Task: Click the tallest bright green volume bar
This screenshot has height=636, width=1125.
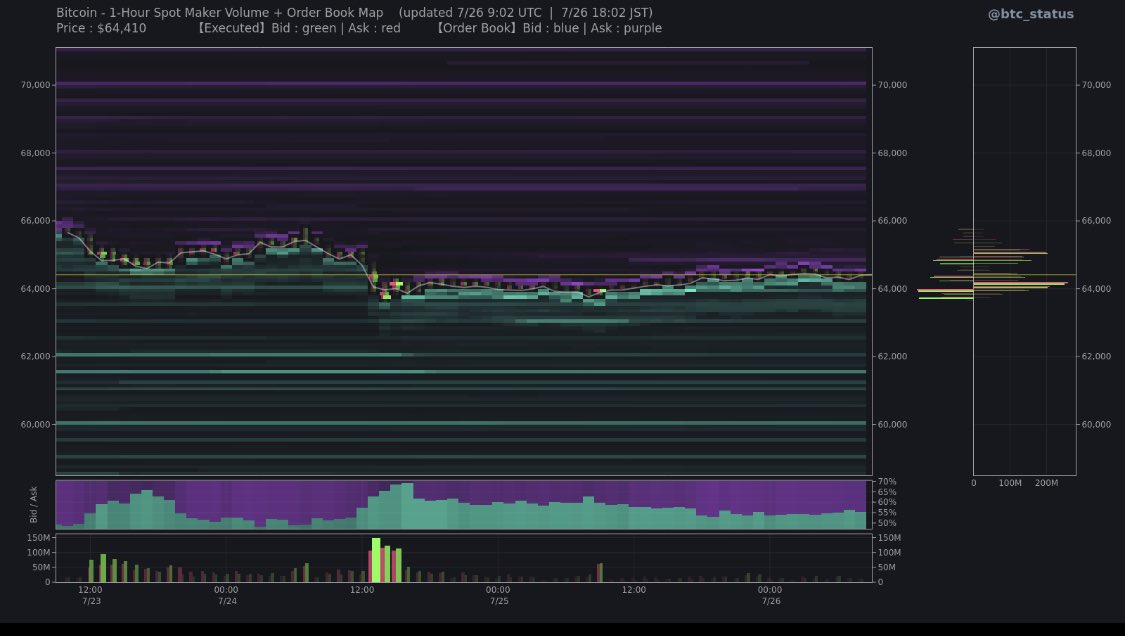Action: (x=376, y=560)
